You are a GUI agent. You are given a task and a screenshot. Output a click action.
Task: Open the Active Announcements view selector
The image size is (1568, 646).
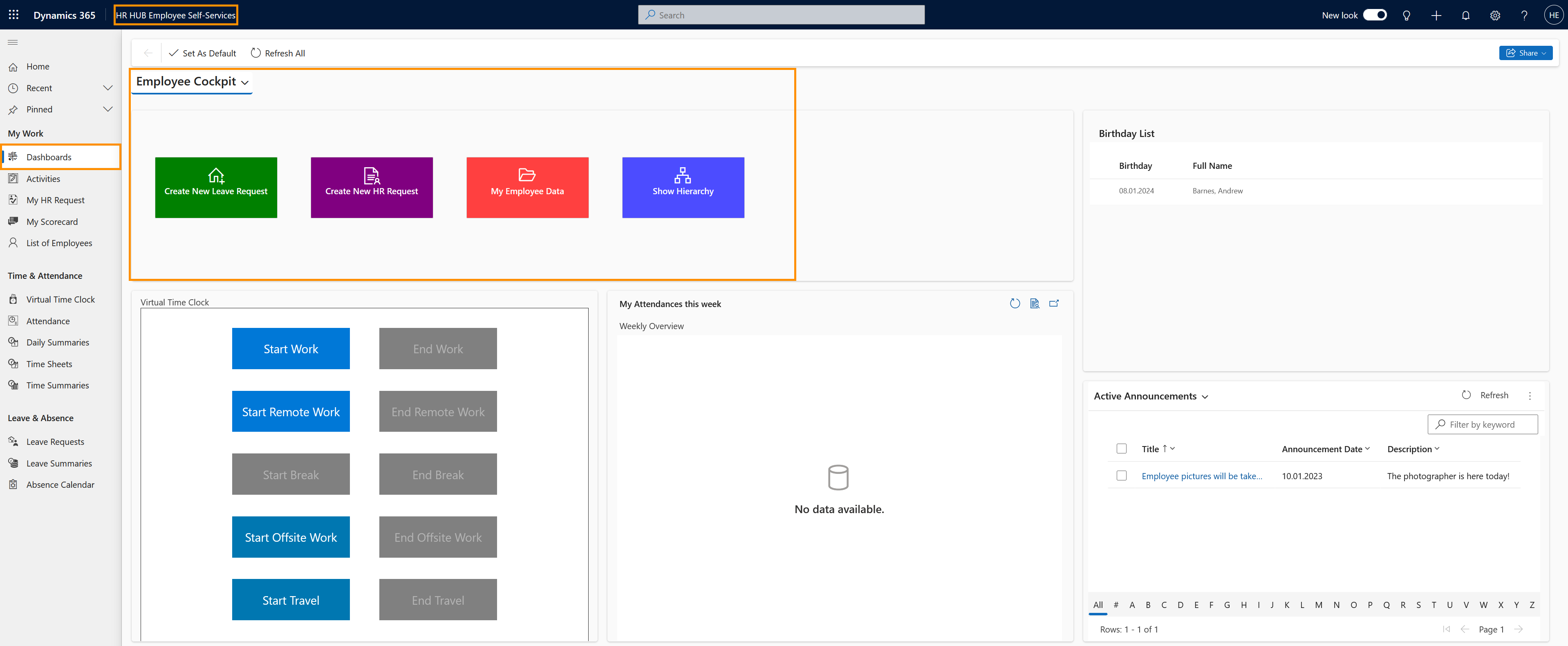tap(1150, 396)
